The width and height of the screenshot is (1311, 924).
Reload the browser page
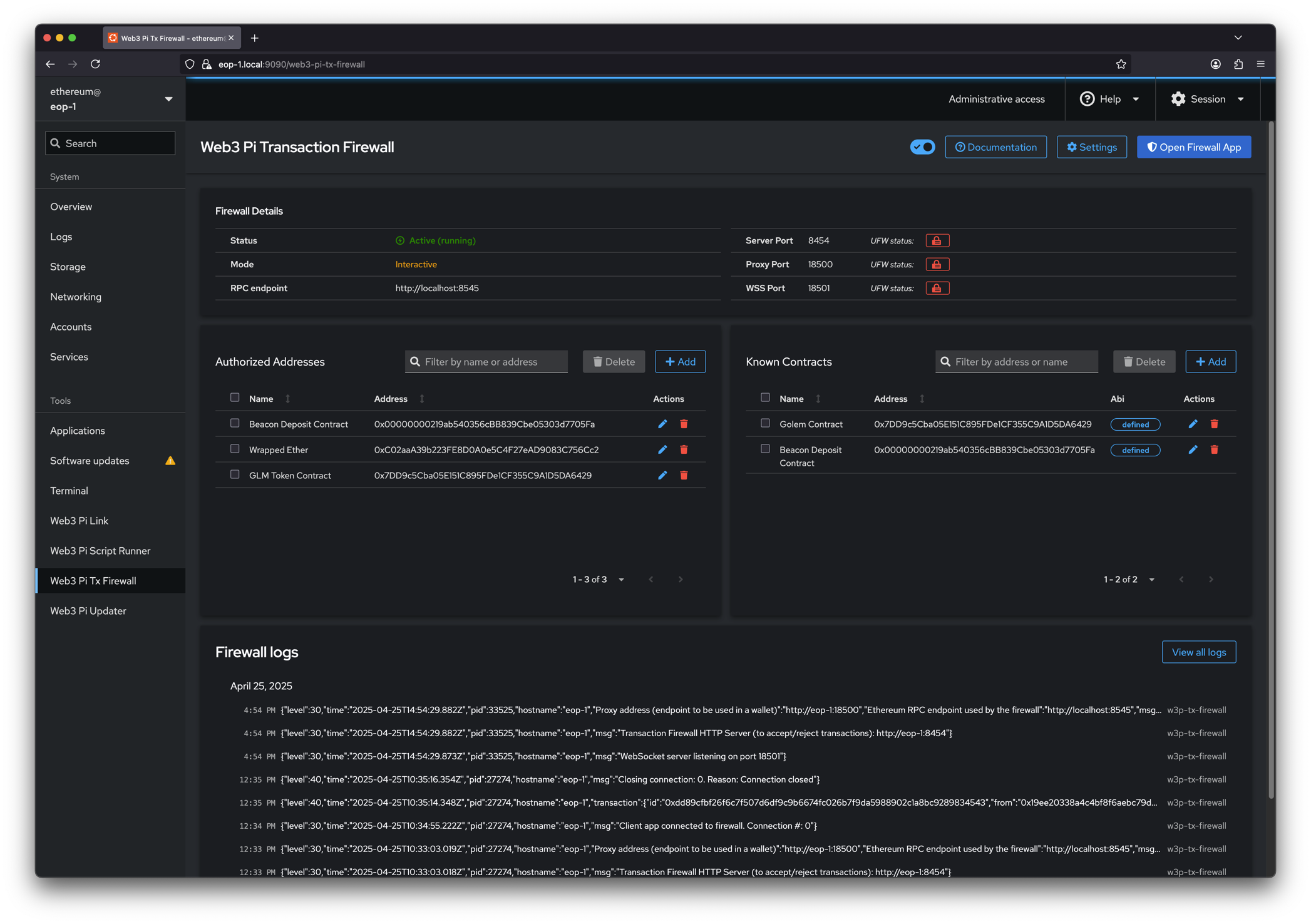pos(95,64)
